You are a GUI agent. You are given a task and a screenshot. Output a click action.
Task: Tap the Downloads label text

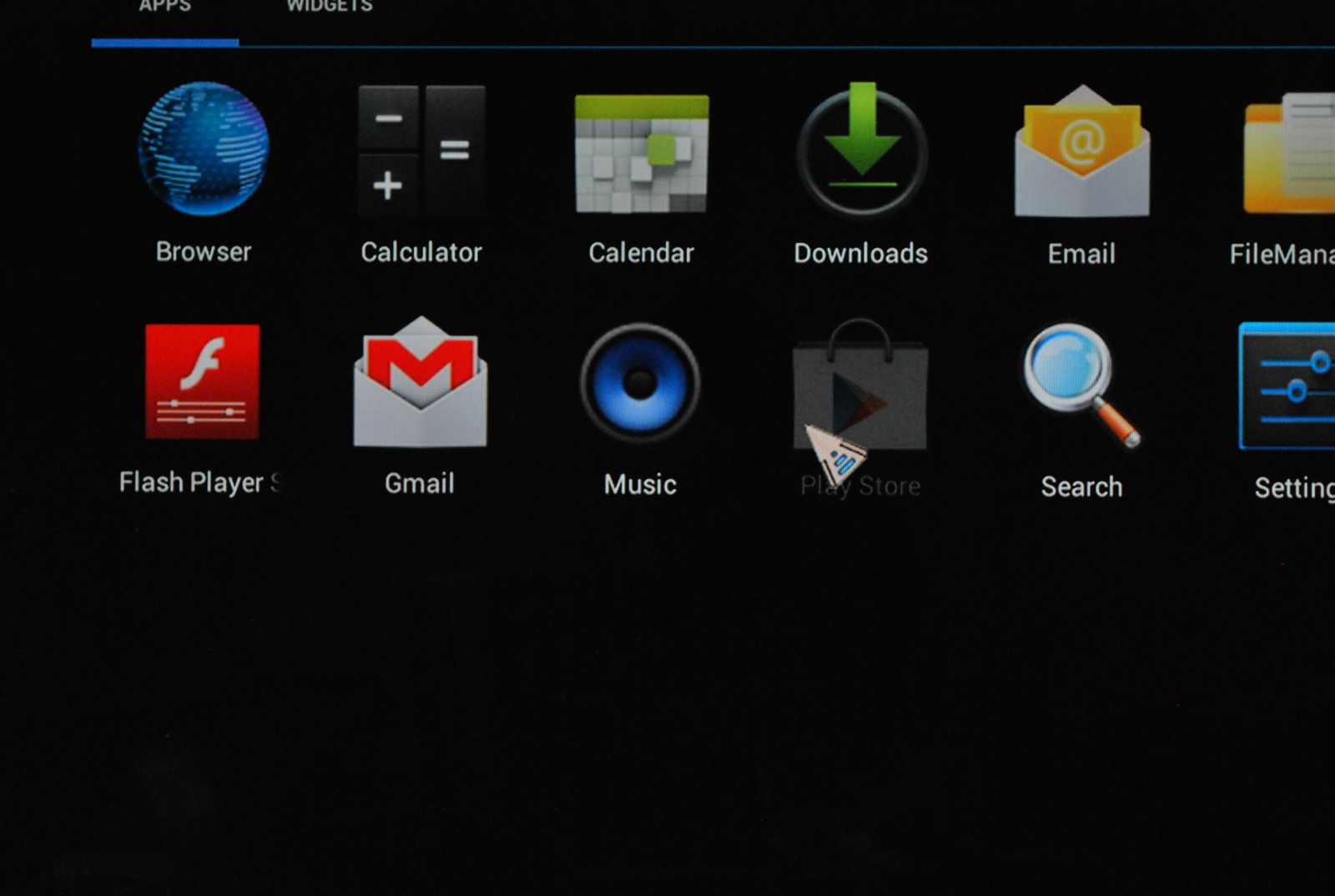point(861,254)
